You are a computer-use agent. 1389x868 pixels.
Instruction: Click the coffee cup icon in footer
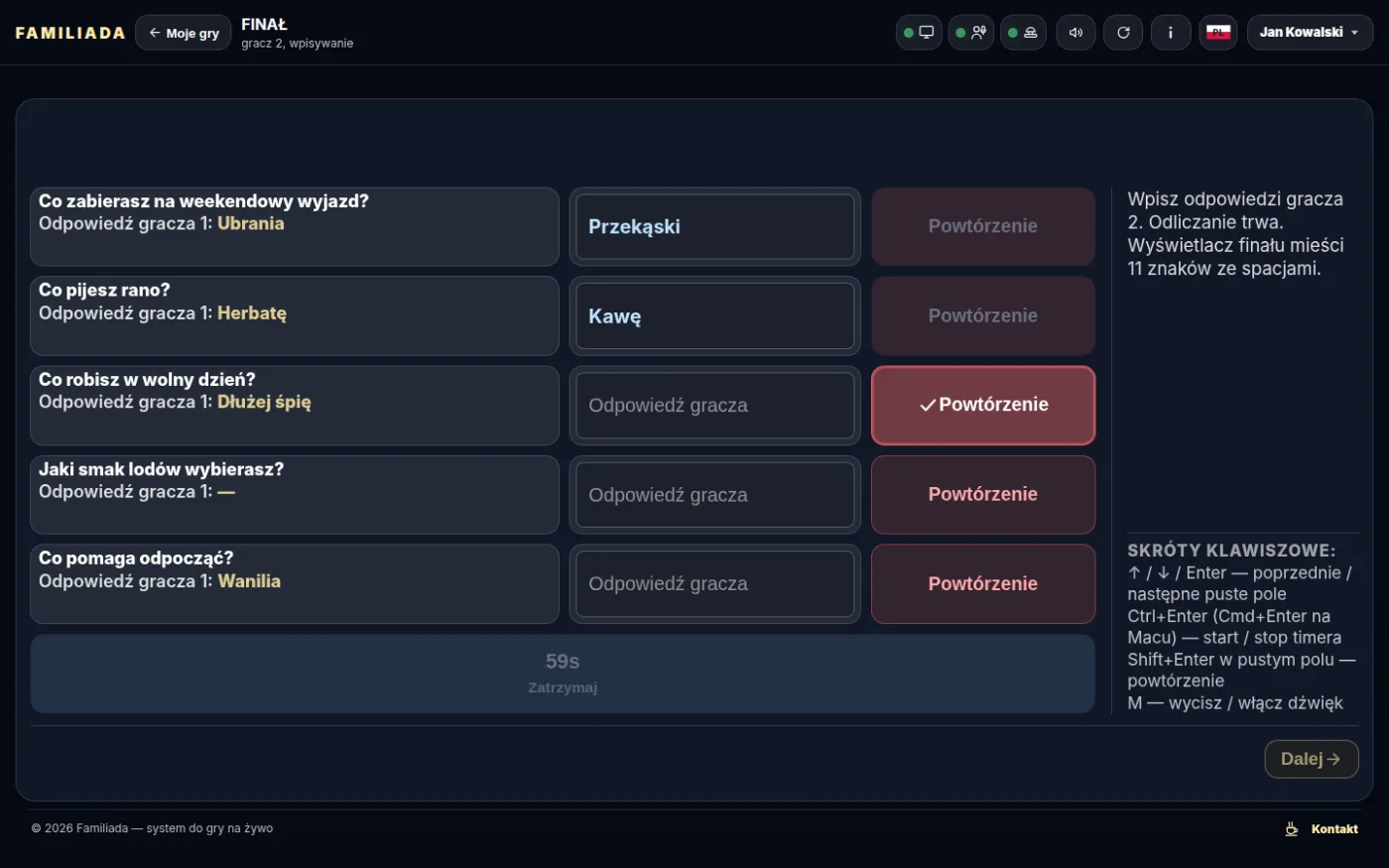(1292, 828)
